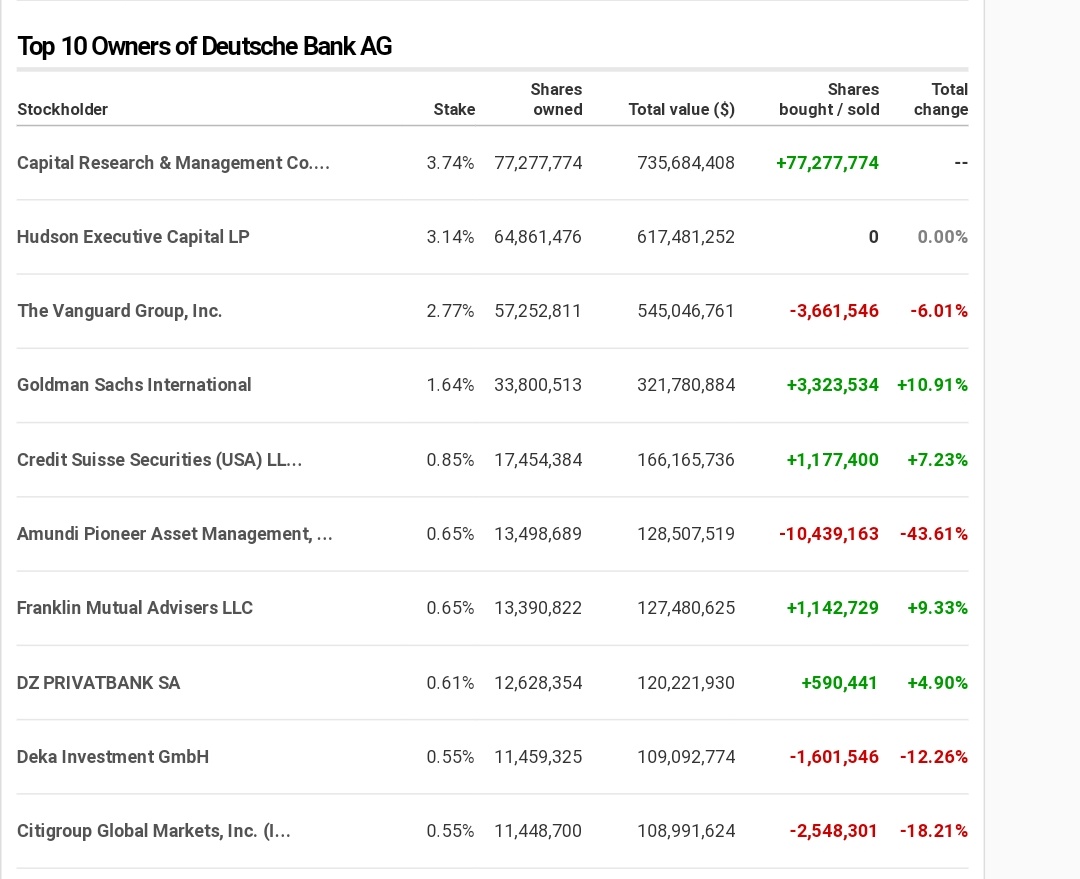Select the +10.91% total change

click(933, 384)
